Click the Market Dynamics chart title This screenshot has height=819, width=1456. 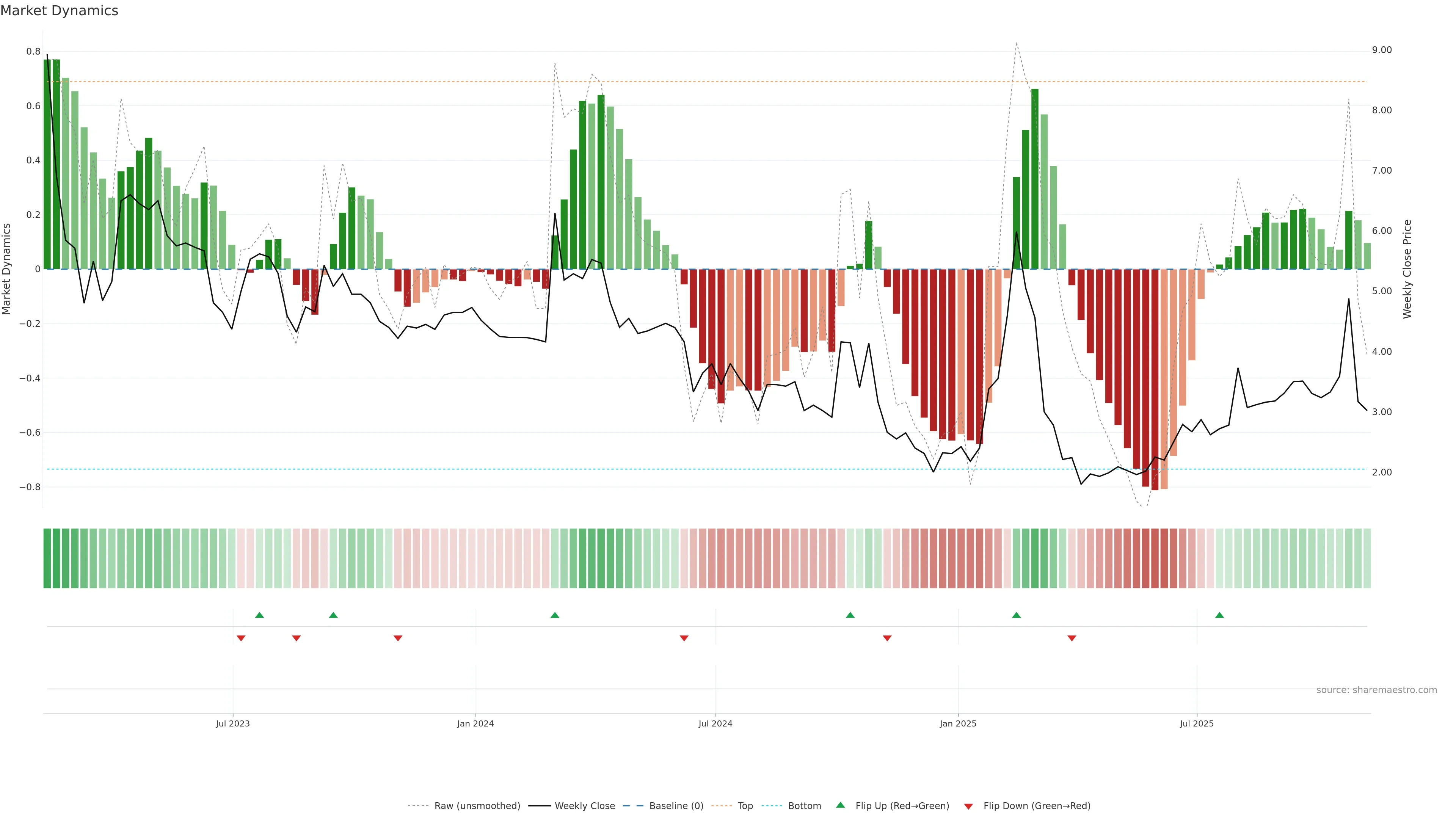(x=60, y=11)
